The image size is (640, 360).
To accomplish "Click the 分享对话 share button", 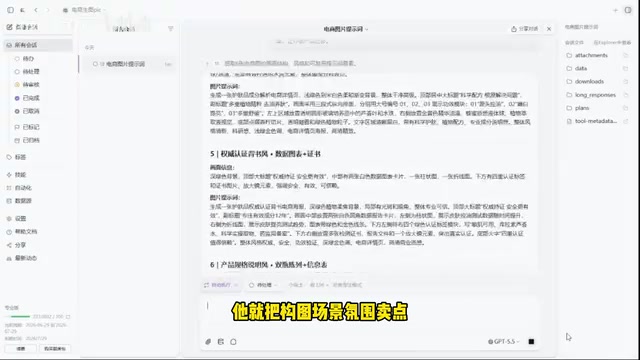I will (524, 29).
